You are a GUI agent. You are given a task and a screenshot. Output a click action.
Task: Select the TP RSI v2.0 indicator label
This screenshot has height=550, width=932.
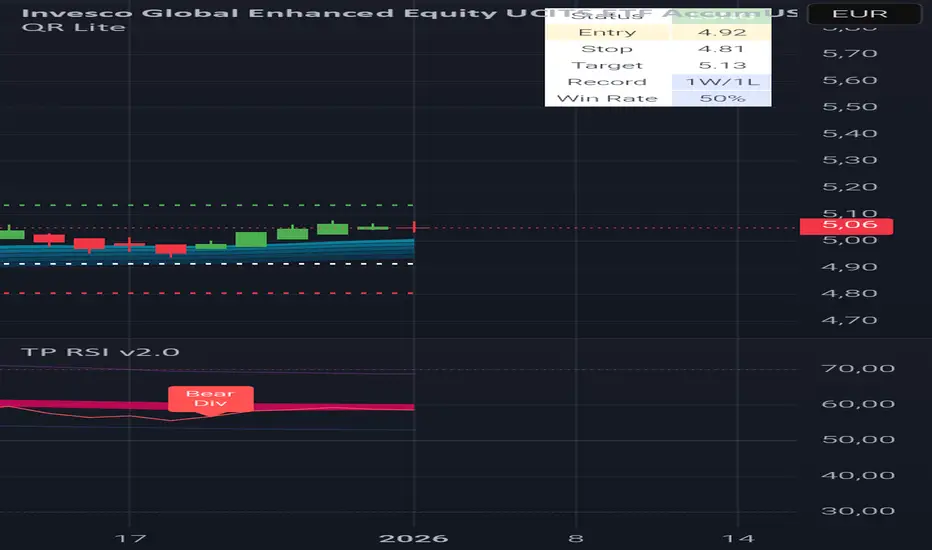pyautogui.click(x=100, y=352)
